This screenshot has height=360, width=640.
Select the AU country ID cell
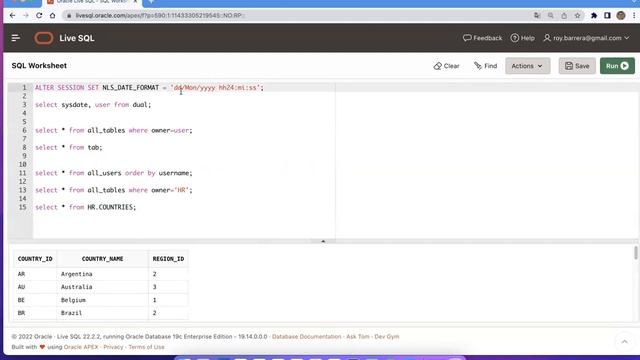(35, 287)
